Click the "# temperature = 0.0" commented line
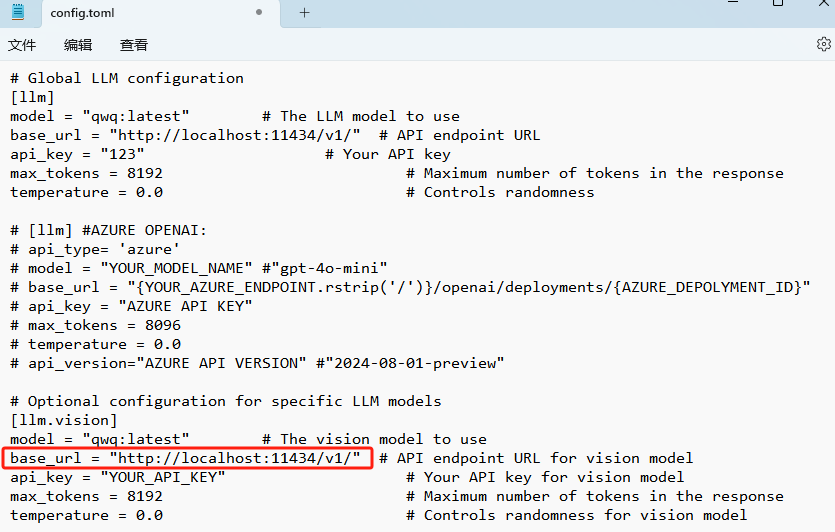This screenshot has width=835, height=532. [x=95, y=345]
